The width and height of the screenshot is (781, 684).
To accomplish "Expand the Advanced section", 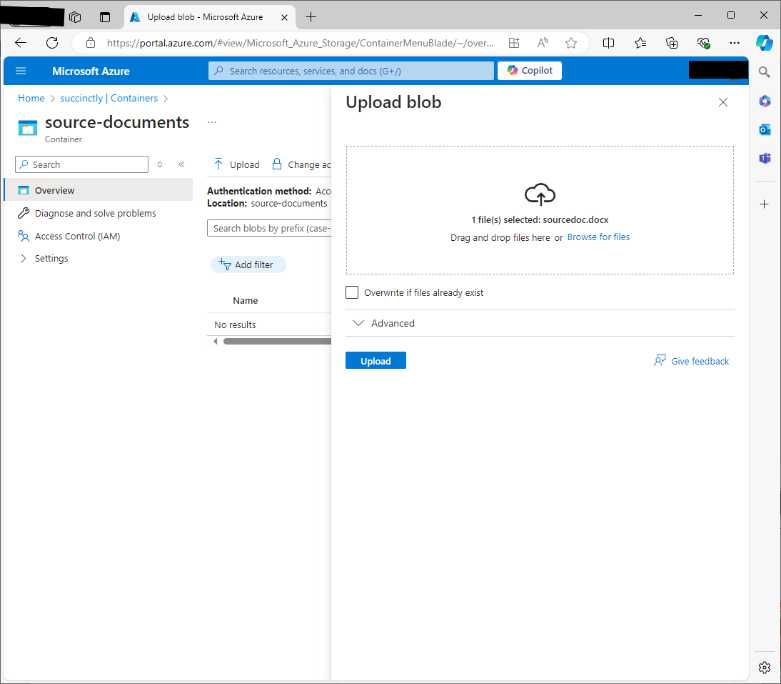I will (x=384, y=323).
